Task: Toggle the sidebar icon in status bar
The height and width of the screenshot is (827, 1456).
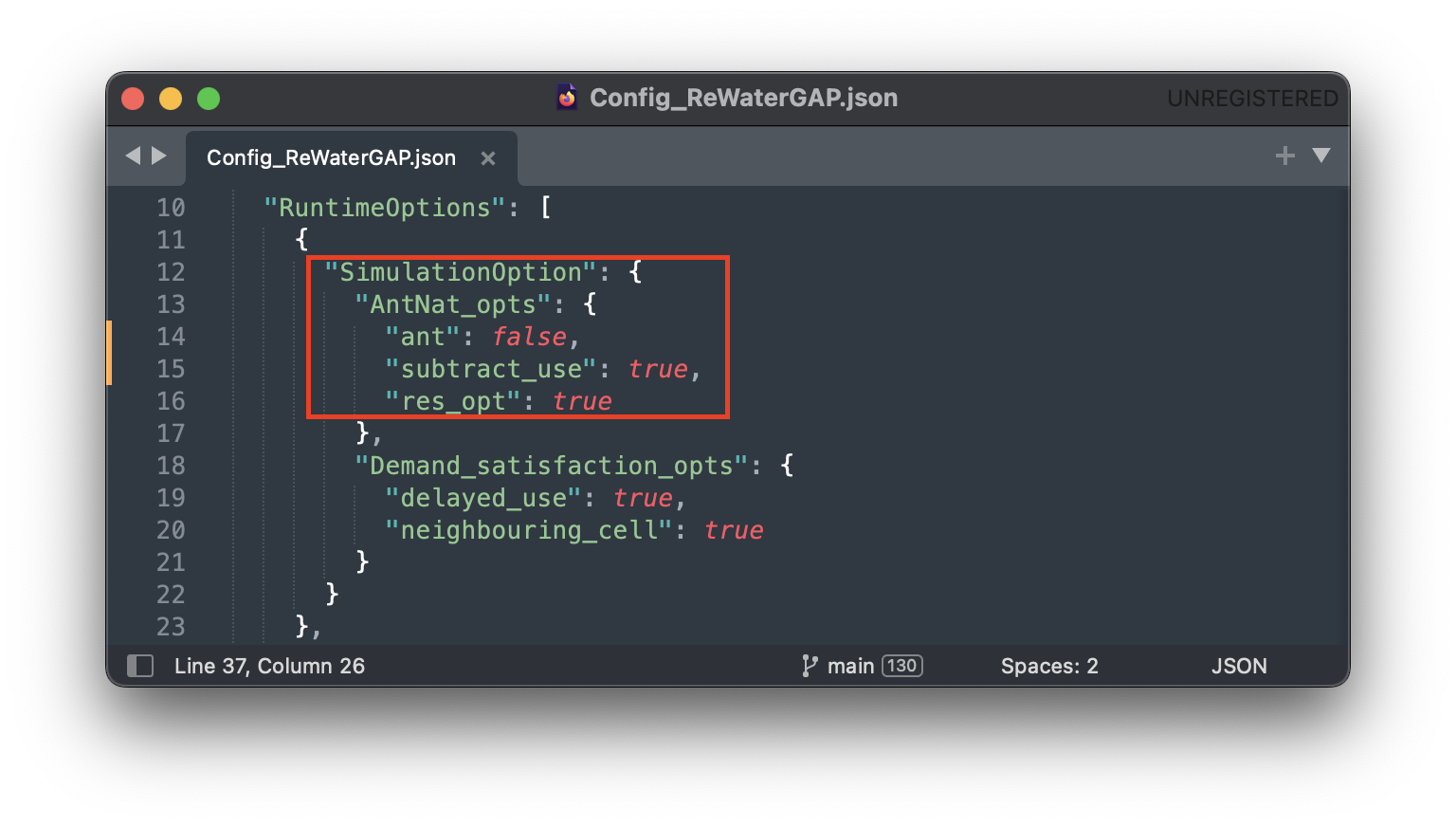Action: [x=140, y=666]
